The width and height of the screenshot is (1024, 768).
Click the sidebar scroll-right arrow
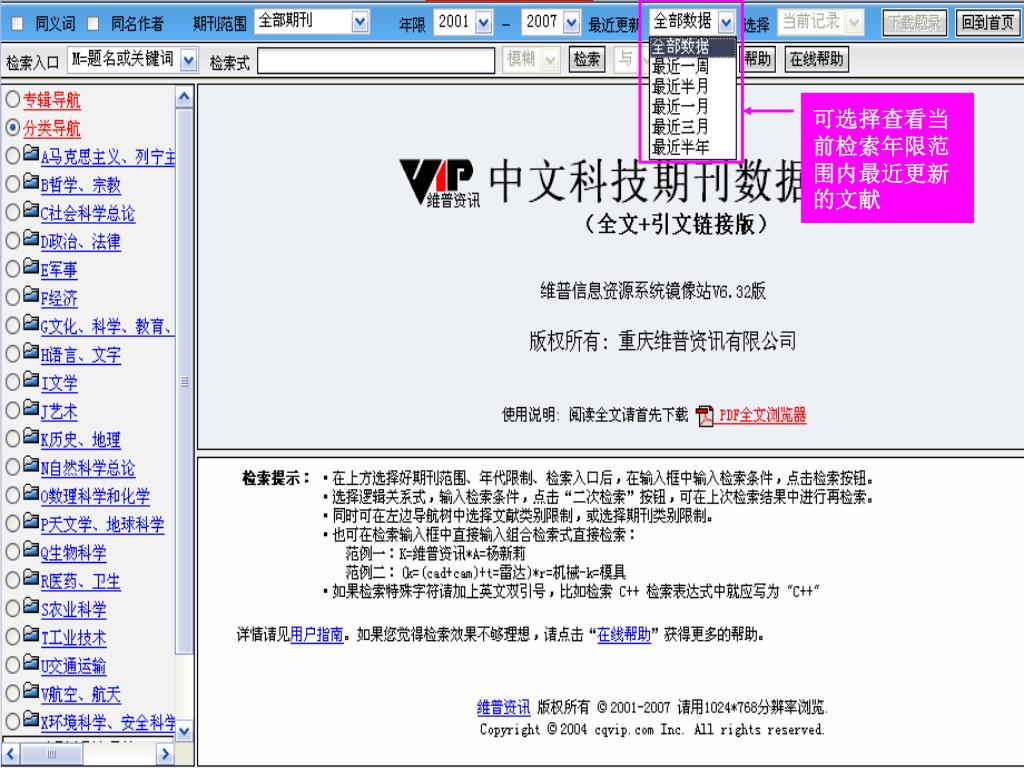coord(165,754)
